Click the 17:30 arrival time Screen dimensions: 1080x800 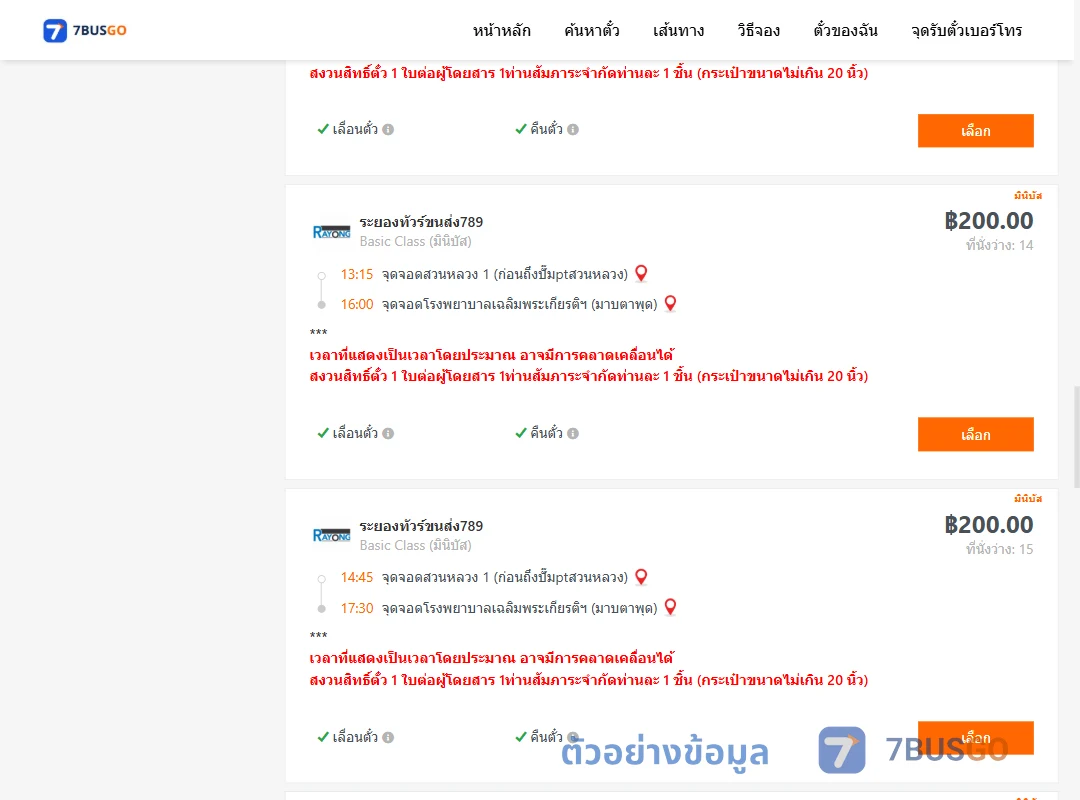[x=357, y=608]
